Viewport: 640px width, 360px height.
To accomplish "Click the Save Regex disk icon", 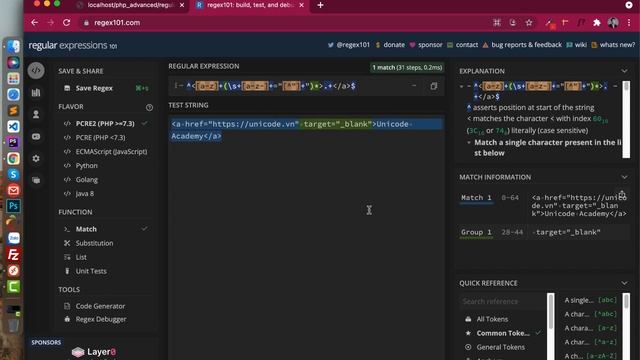I will coord(67,88).
